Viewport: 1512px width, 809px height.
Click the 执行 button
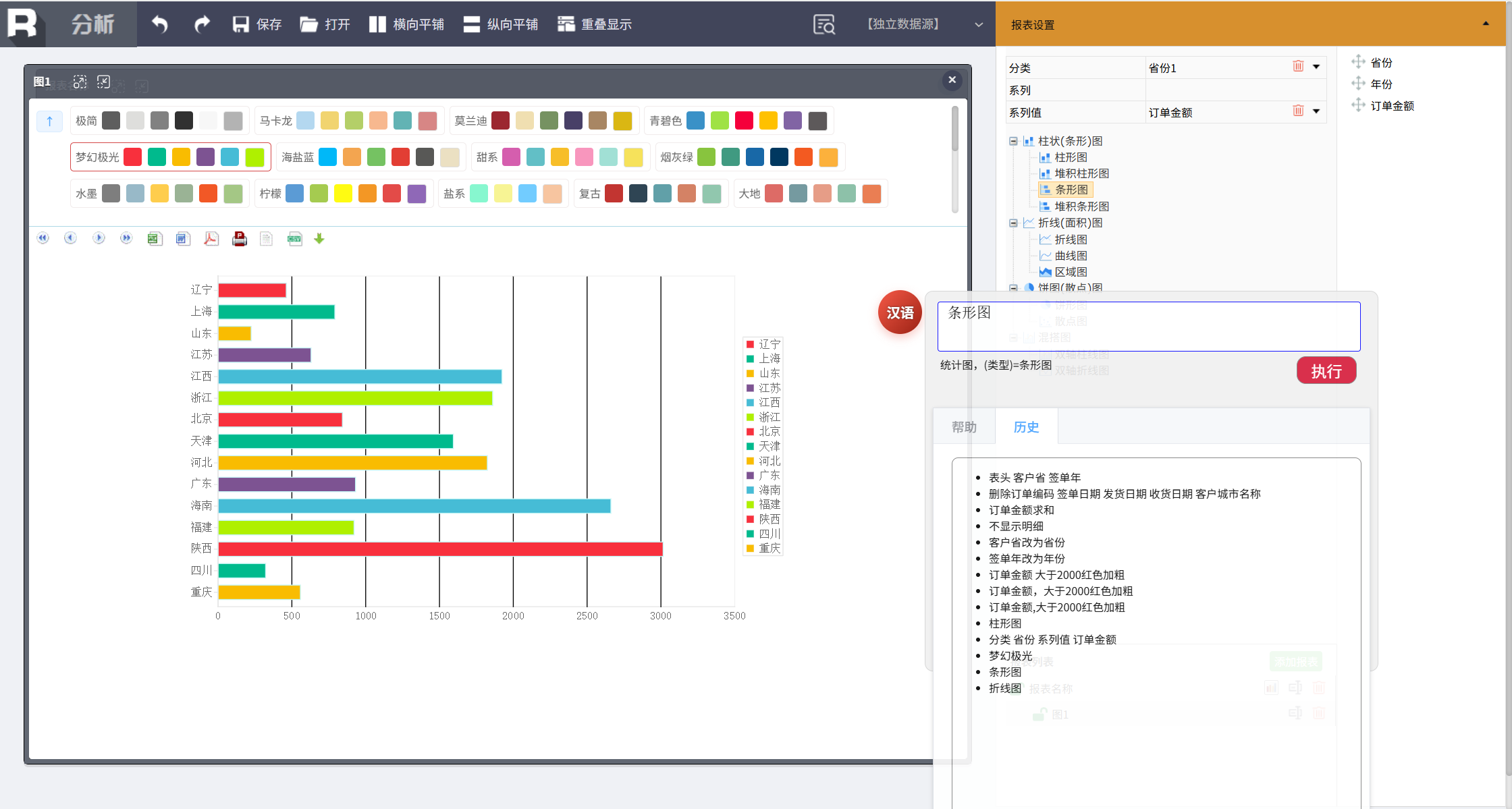pyautogui.click(x=1326, y=371)
